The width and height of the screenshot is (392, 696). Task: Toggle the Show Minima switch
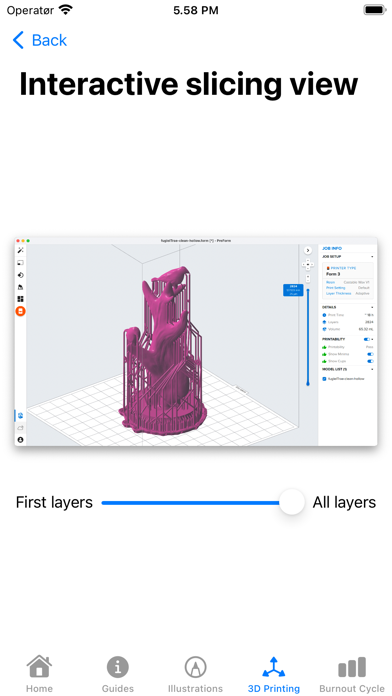click(x=370, y=354)
